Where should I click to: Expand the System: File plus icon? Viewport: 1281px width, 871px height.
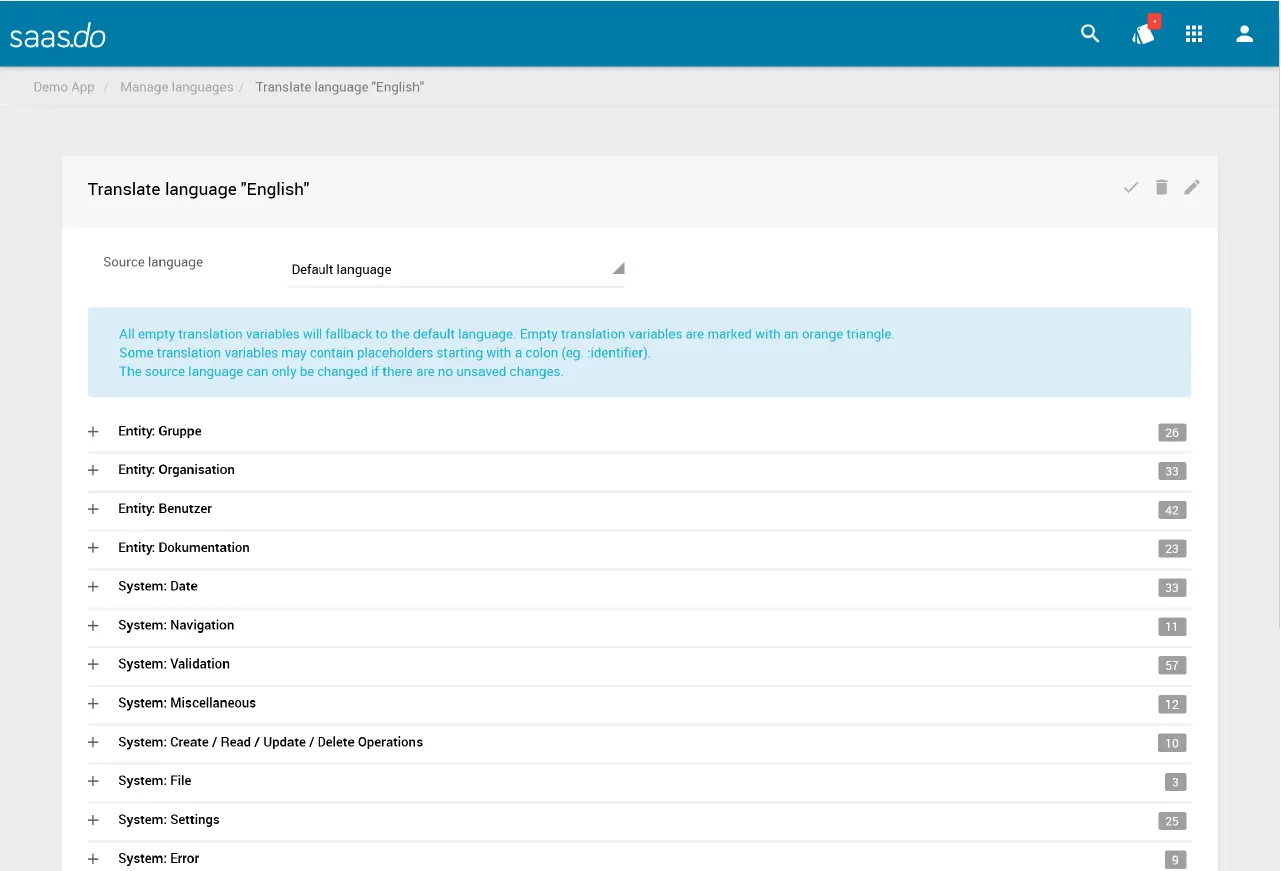pos(93,781)
